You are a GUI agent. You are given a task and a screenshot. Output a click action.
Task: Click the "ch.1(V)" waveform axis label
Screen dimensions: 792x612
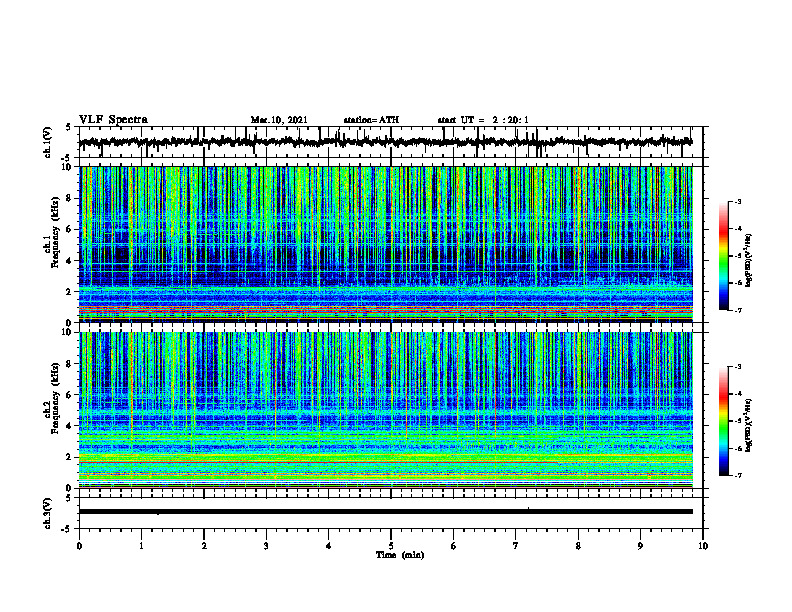[47, 142]
